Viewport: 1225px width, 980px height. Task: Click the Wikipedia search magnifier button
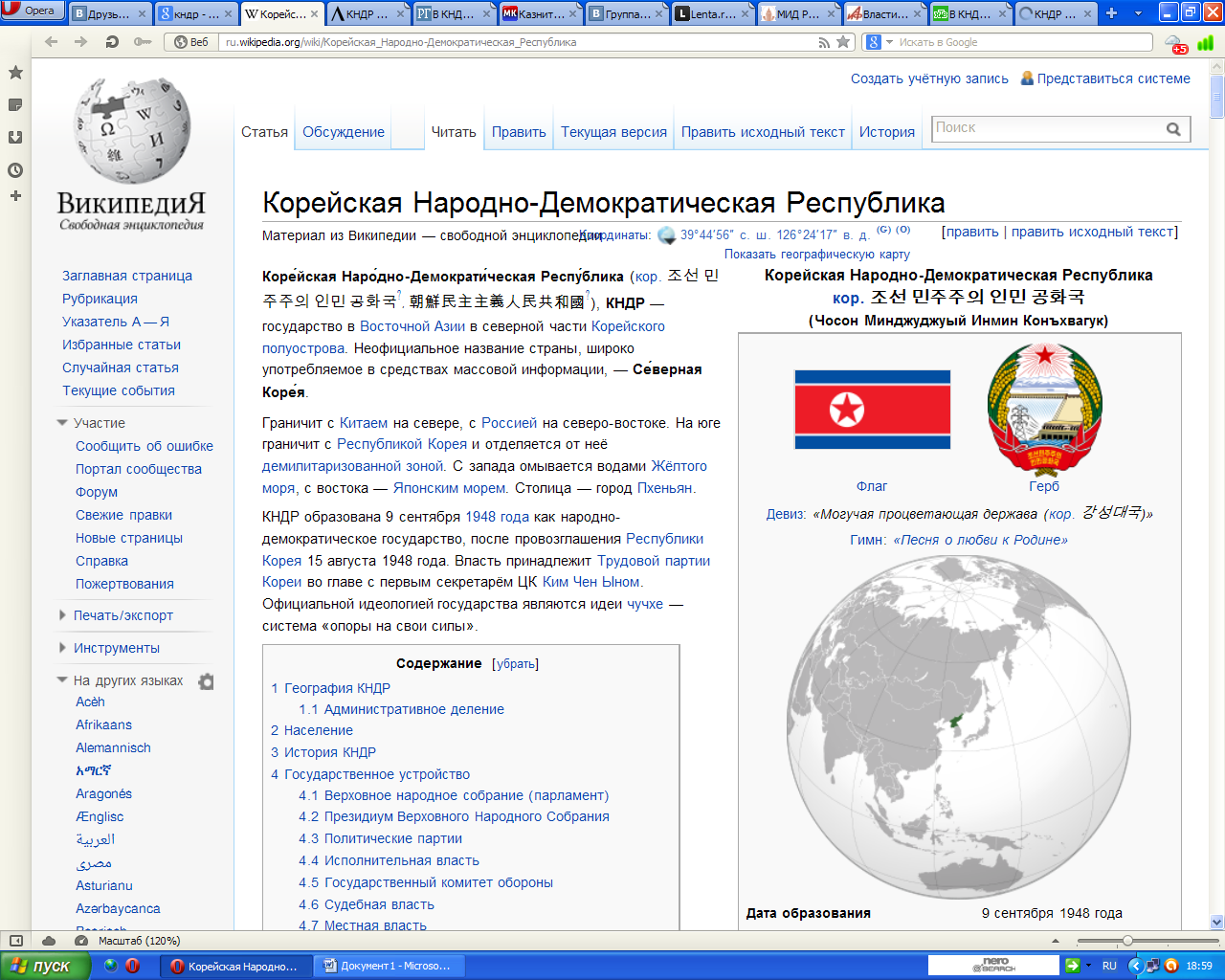(1173, 129)
